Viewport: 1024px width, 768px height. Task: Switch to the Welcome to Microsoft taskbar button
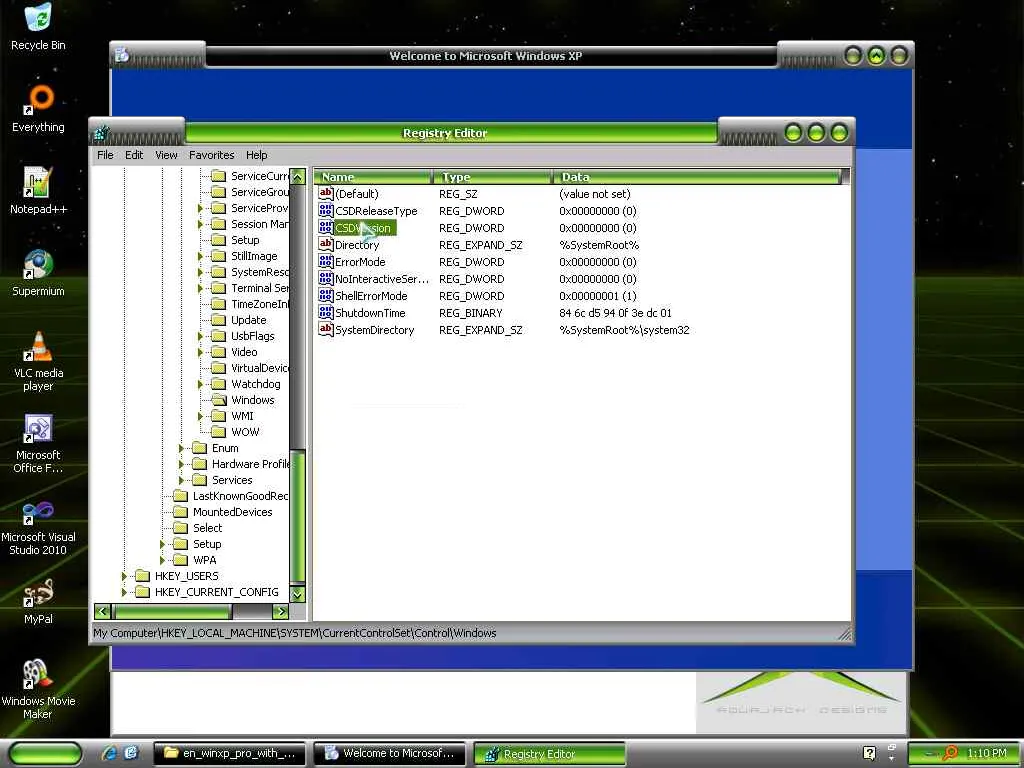[389, 753]
